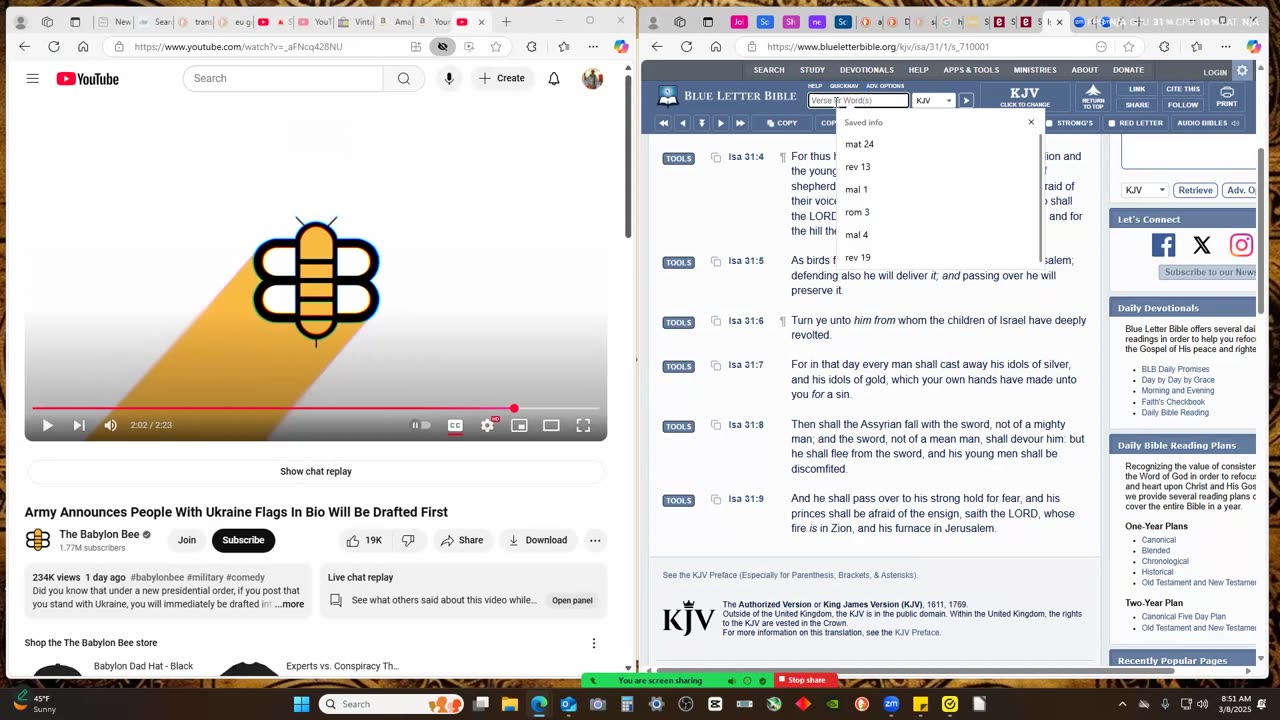The image size is (1280, 720).
Task: Go to previous book double-arrow
Action: click(x=663, y=123)
